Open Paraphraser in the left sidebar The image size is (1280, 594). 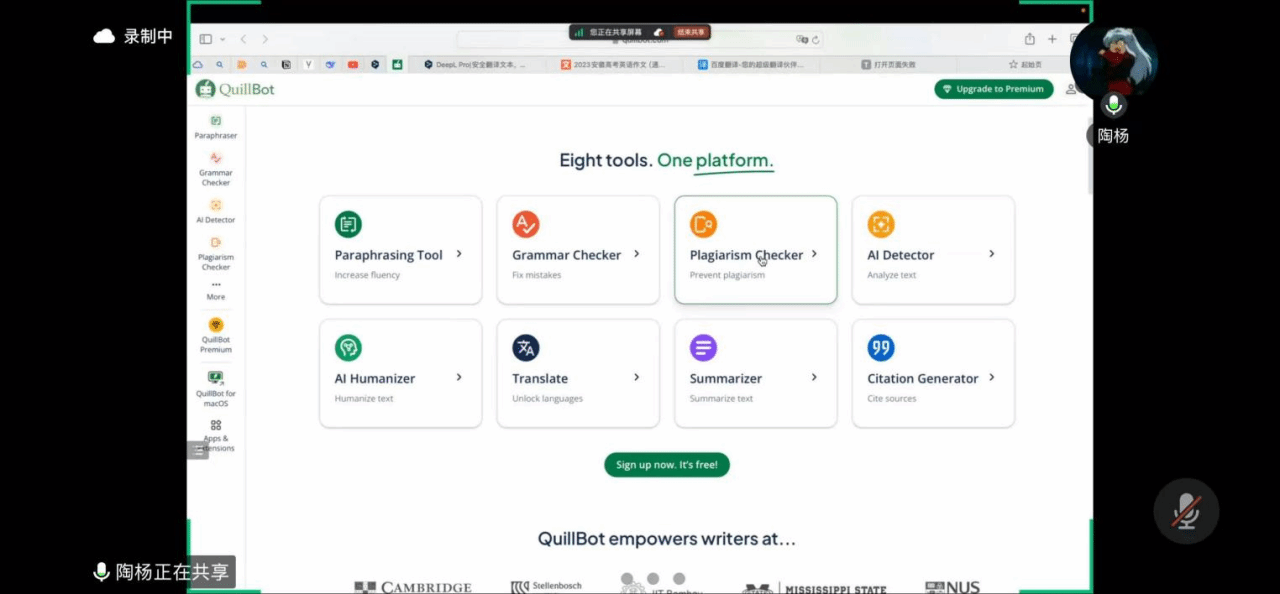pos(215,126)
